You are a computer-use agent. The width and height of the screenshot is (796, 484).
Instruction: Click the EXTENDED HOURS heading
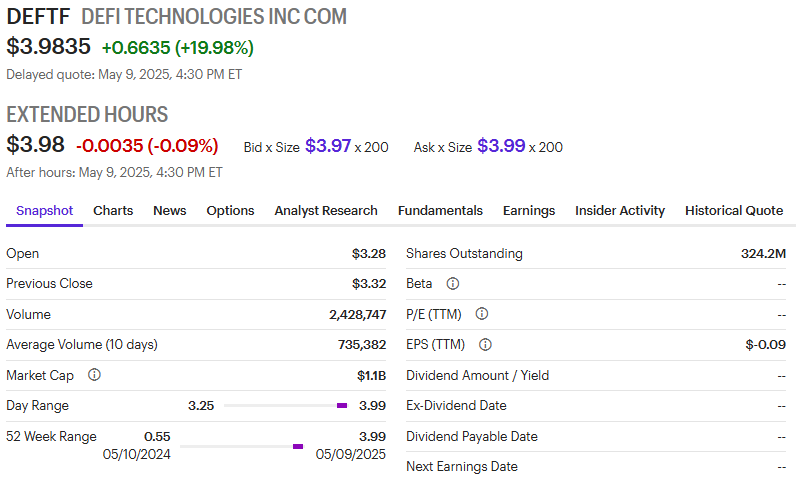coord(87,114)
